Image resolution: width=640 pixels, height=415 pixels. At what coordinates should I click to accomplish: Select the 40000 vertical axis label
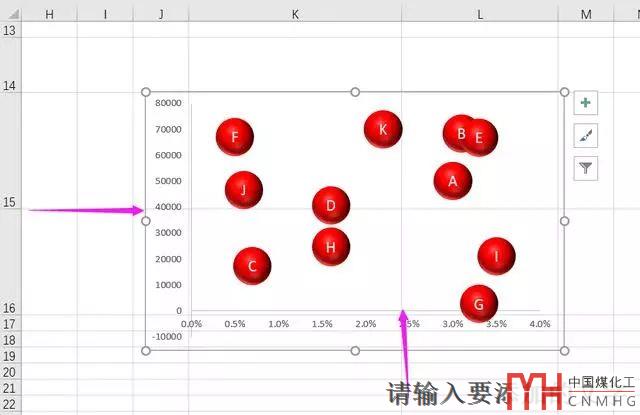168,207
